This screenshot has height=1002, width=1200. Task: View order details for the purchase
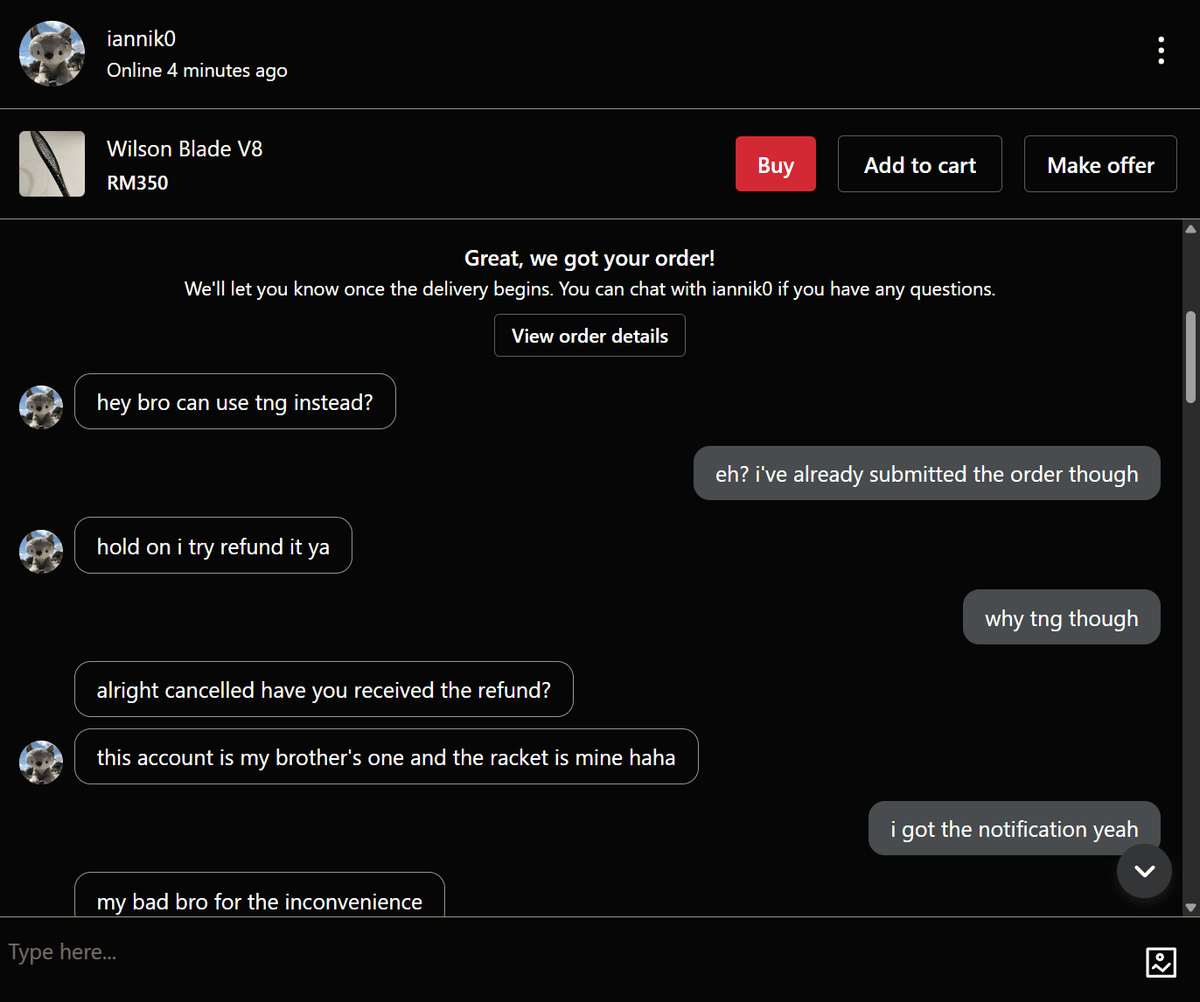(589, 335)
